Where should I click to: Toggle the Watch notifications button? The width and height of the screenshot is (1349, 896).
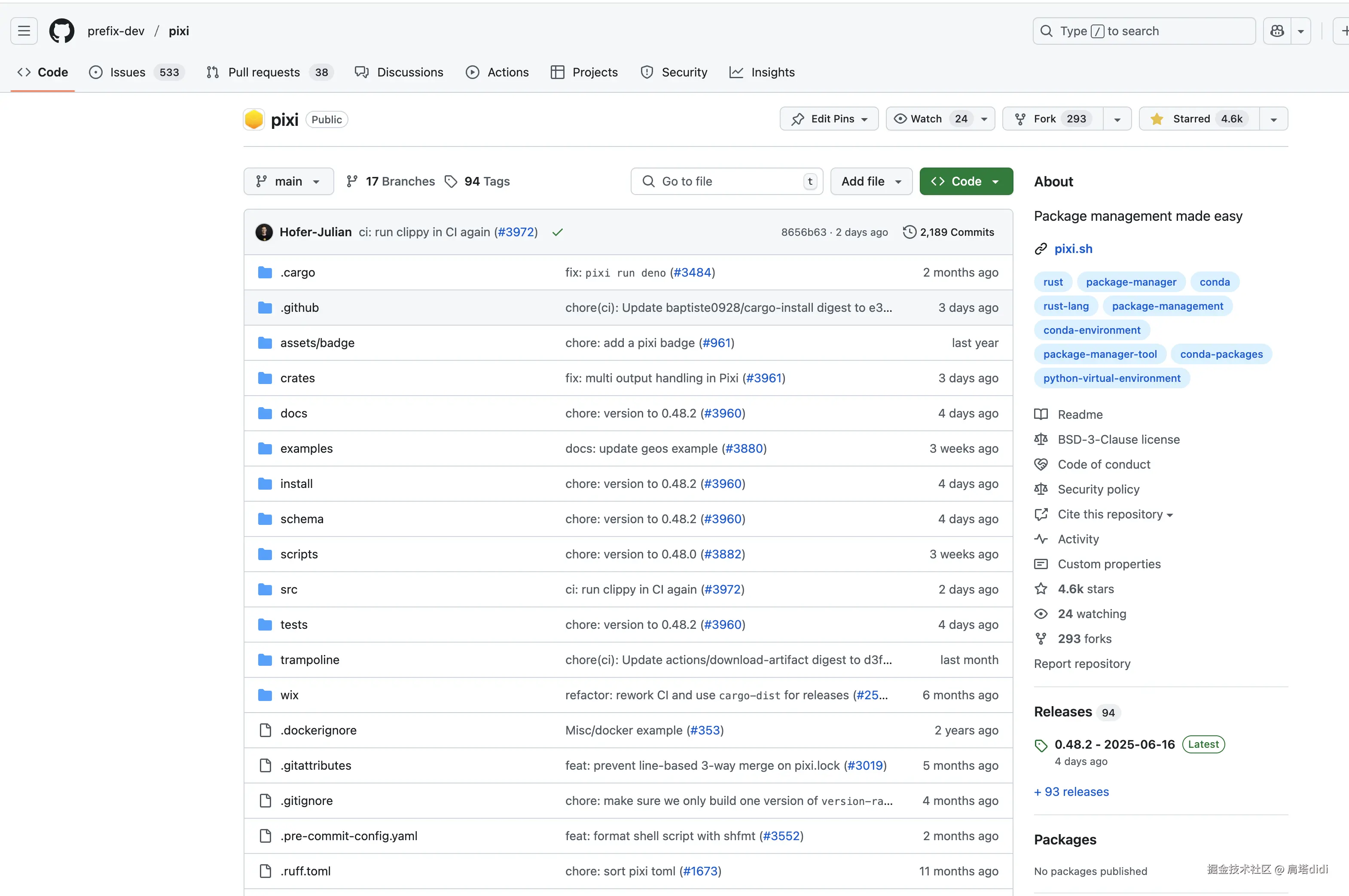click(940, 119)
